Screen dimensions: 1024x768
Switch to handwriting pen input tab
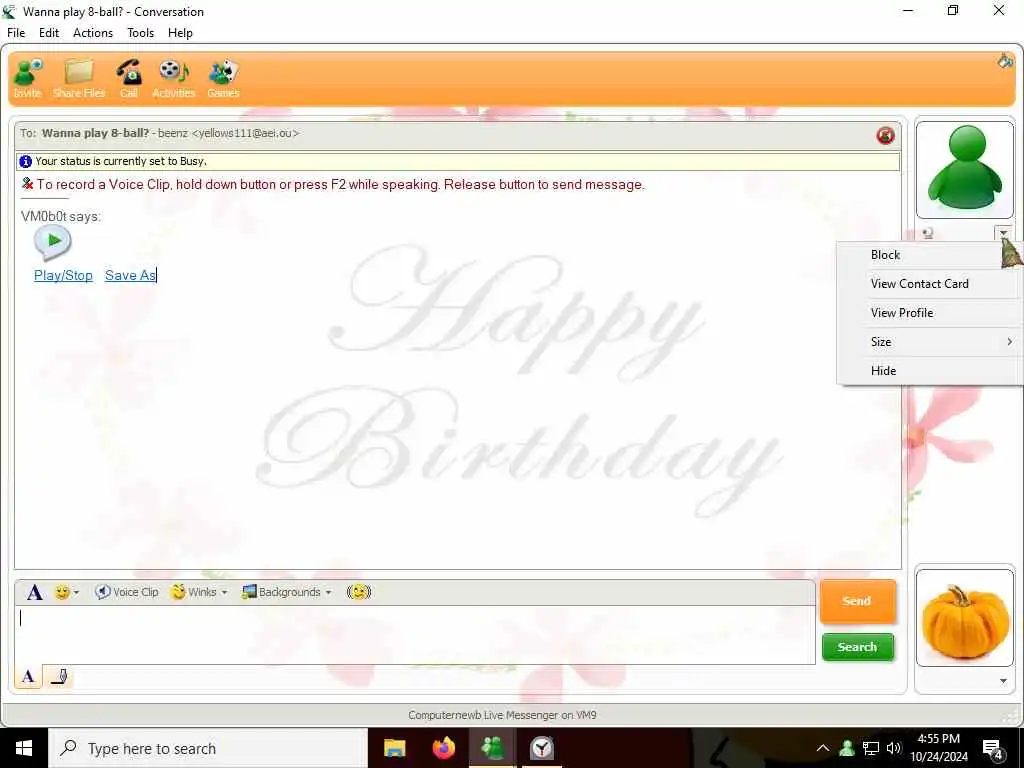pyautogui.click(x=59, y=677)
